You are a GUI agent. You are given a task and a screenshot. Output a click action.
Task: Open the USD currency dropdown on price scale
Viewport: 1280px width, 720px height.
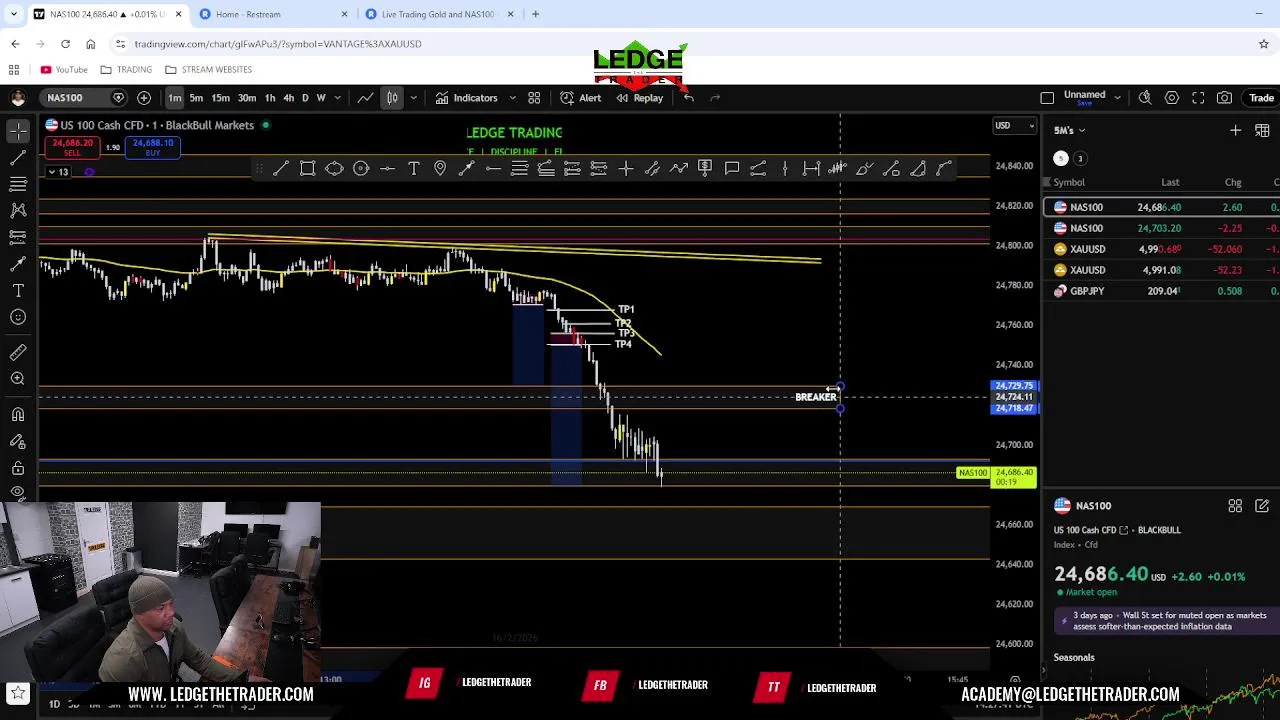(1015, 125)
